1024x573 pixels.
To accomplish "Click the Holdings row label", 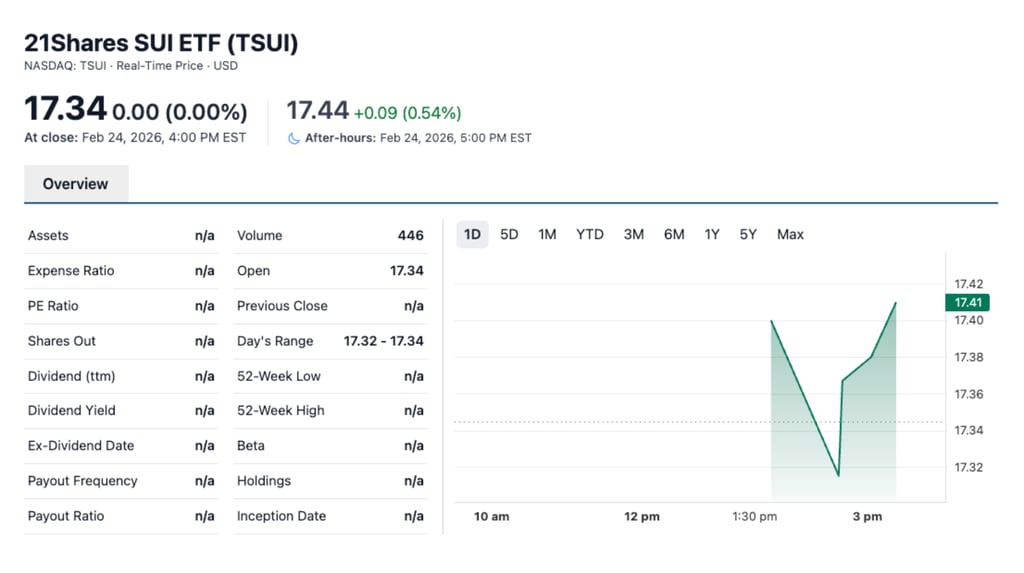I will (264, 481).
